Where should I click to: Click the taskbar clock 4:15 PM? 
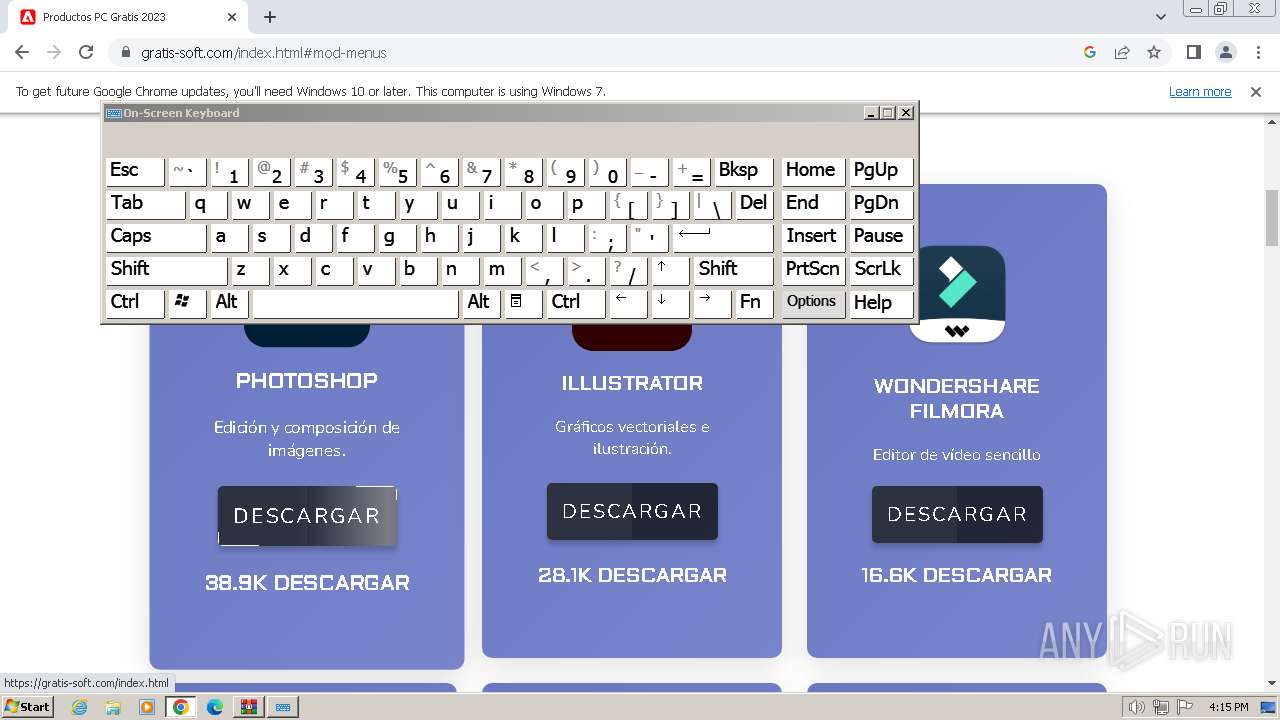click(x=1228, y=707)
